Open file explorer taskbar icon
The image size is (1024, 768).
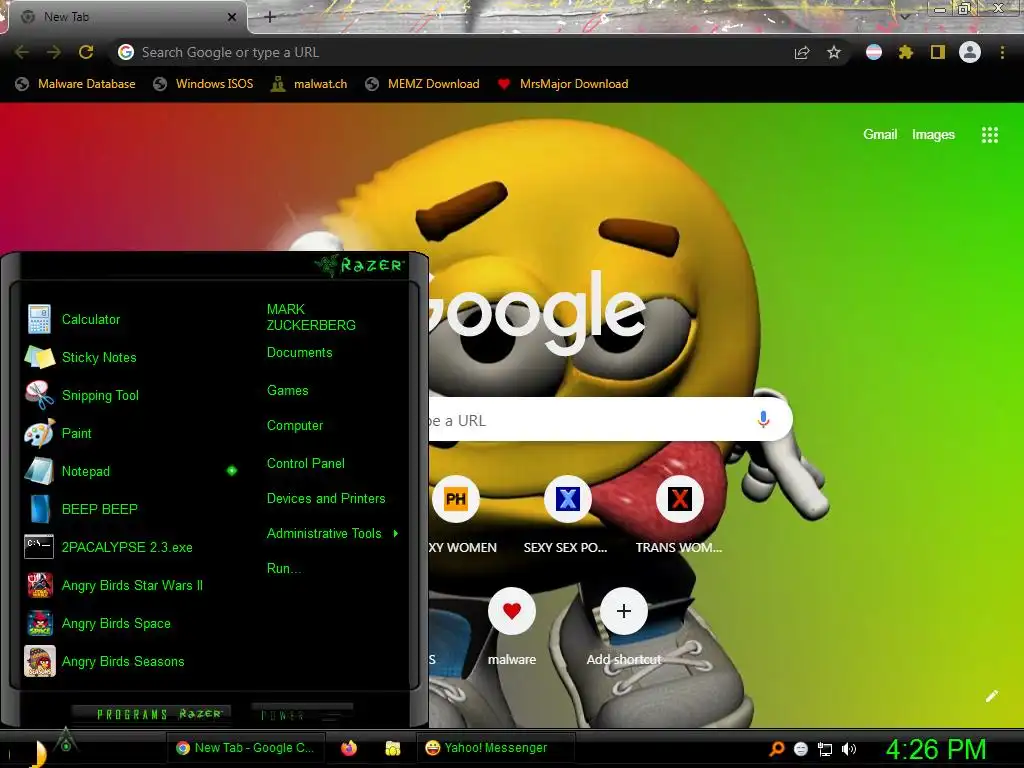click(x=392, y=748)
